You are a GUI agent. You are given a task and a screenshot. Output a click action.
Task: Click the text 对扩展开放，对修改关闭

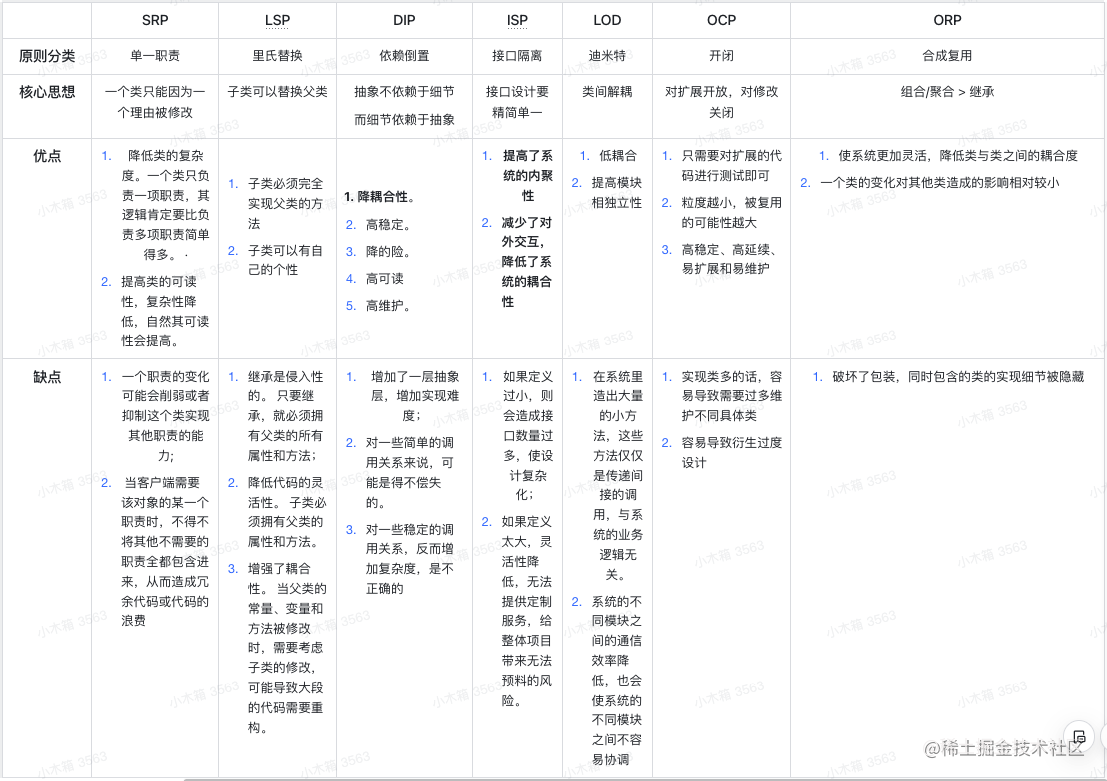click(x=721, y=102)
